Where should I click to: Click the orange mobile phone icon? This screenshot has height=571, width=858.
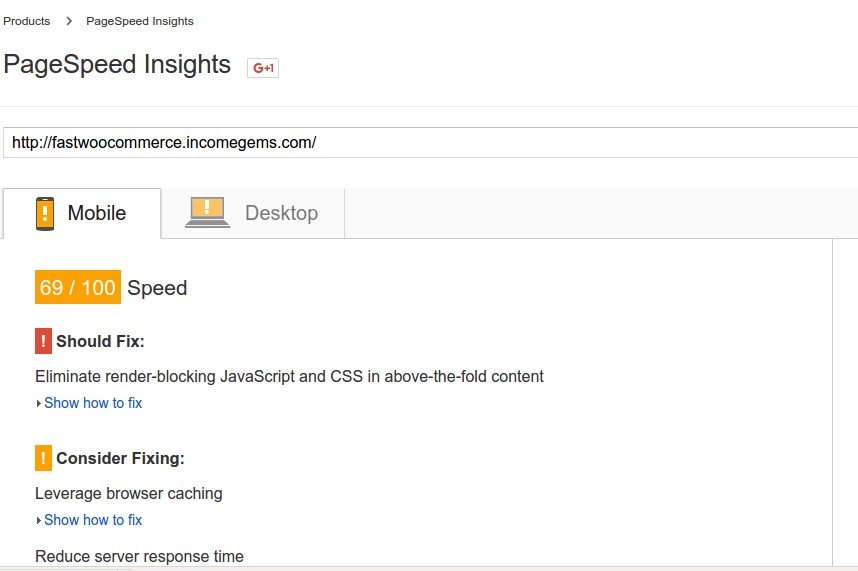click(x=45, y=214)
